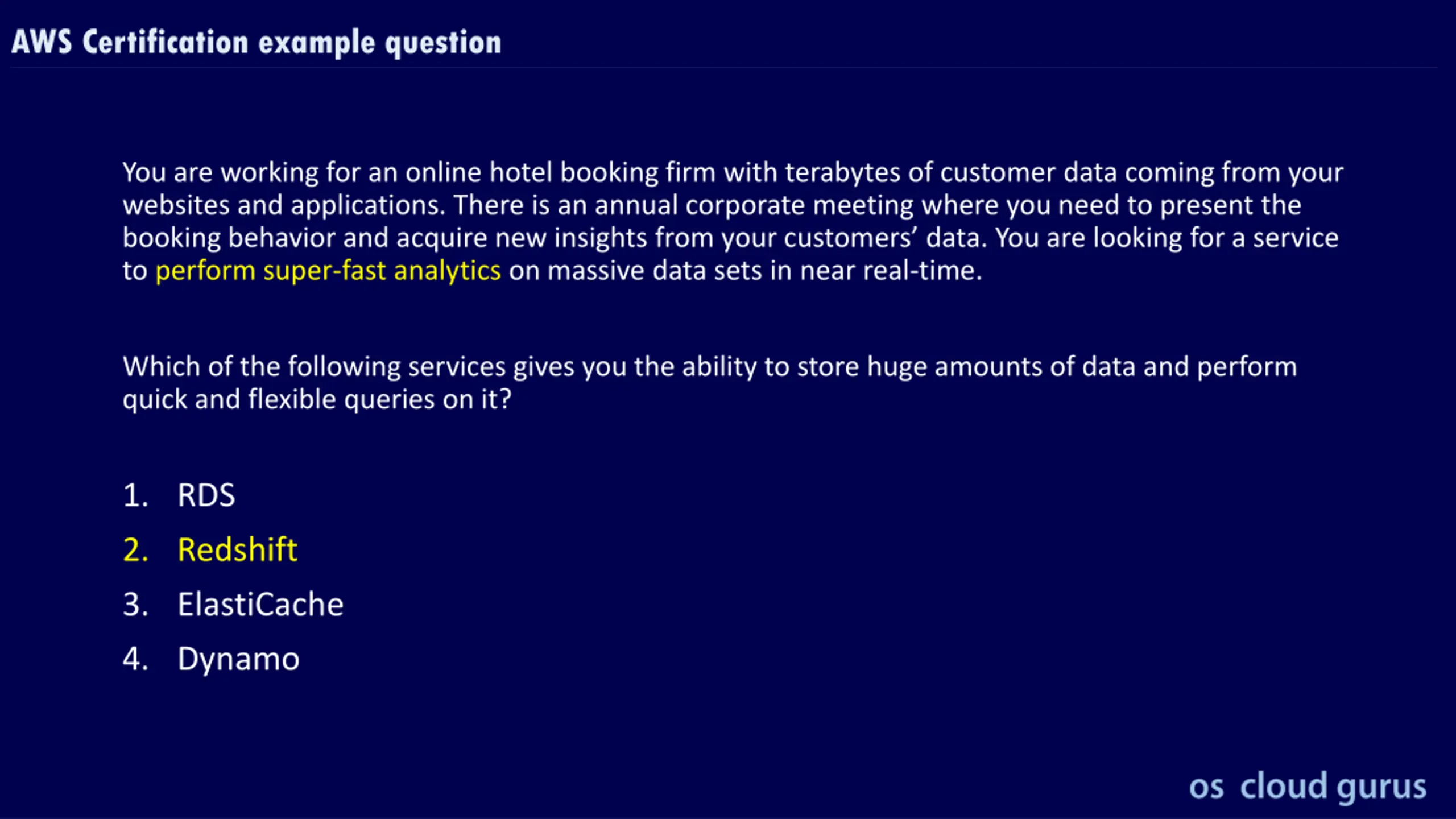Click the word AWS in the title
The width and height of the screenshot is (1456, 819).
[42, 42]
